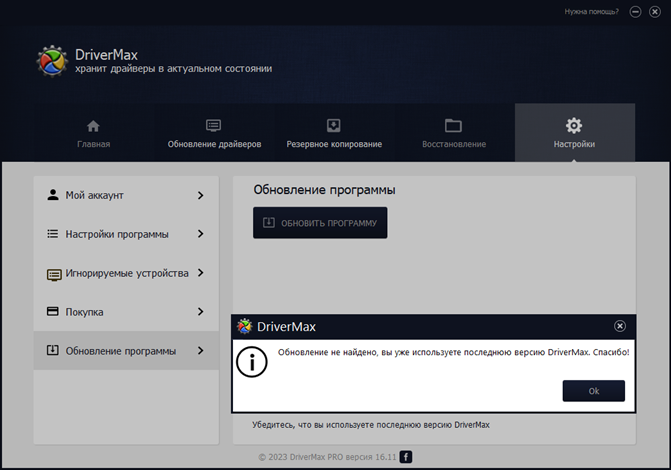671x470 pixels.
Task: Expand the sidebar Обновление программы chevron
Action: [200, 351]
